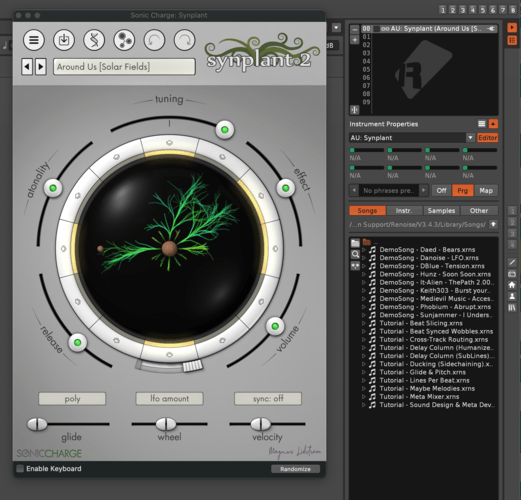This screenshot has height=500, width=521.
Task: Click the Randomize button
Action: tap(295, 469)
